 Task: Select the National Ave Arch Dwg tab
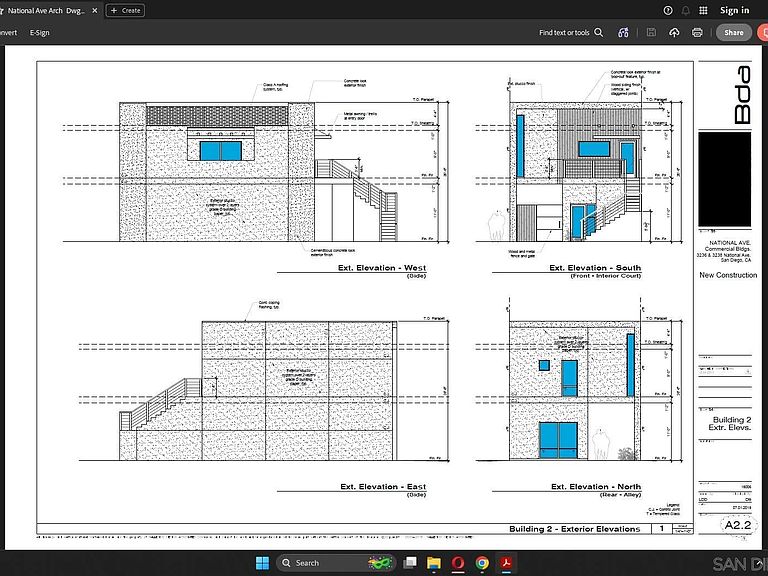(47, 10)
